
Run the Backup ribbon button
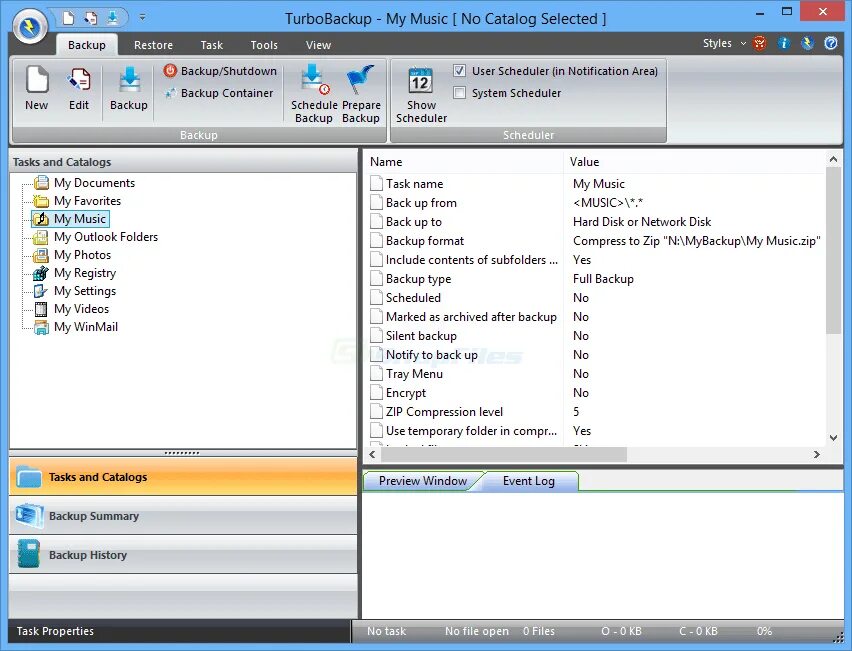129,89
